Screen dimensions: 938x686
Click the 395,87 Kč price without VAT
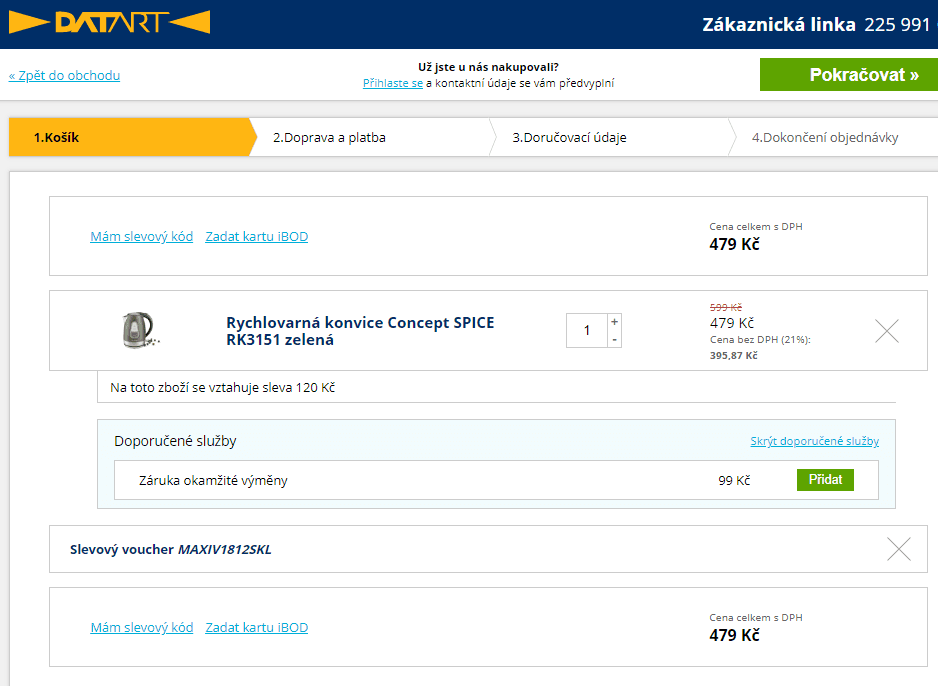coord(733,355)
